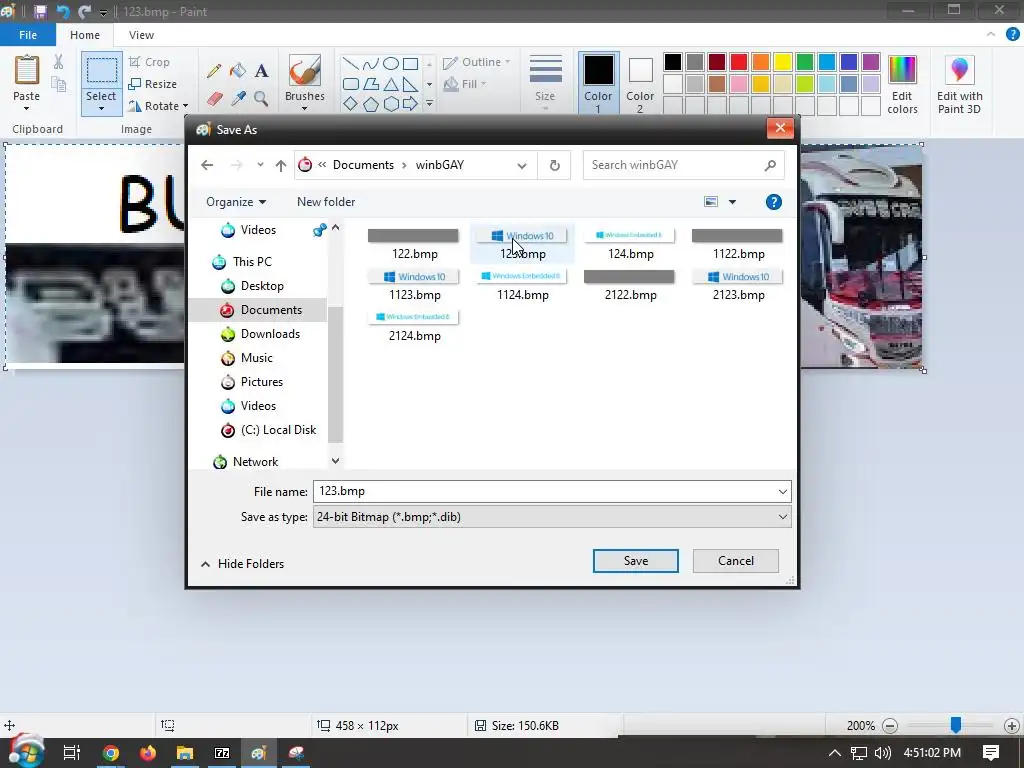Open the File name history dropdown
1024x768 pixels.
coord(782,492)
